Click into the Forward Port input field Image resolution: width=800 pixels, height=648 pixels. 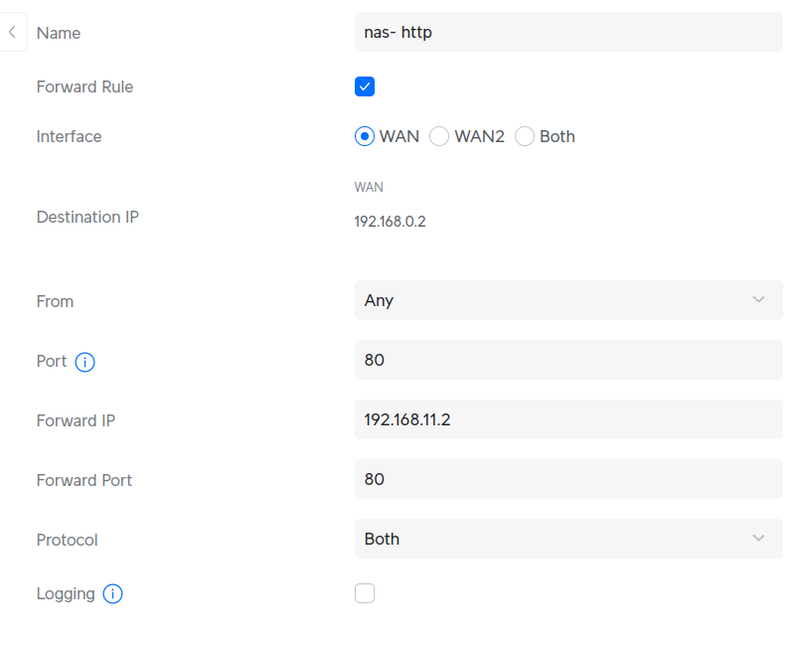pyautogui.click(x=567, y=479)
